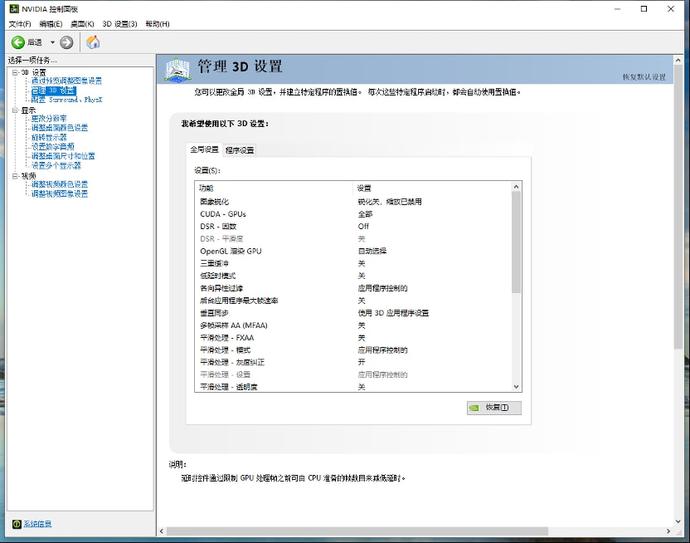Click the settings list scrollbar thumb
This screenshot has height=543, width=690.
click(x=517, y=242)
